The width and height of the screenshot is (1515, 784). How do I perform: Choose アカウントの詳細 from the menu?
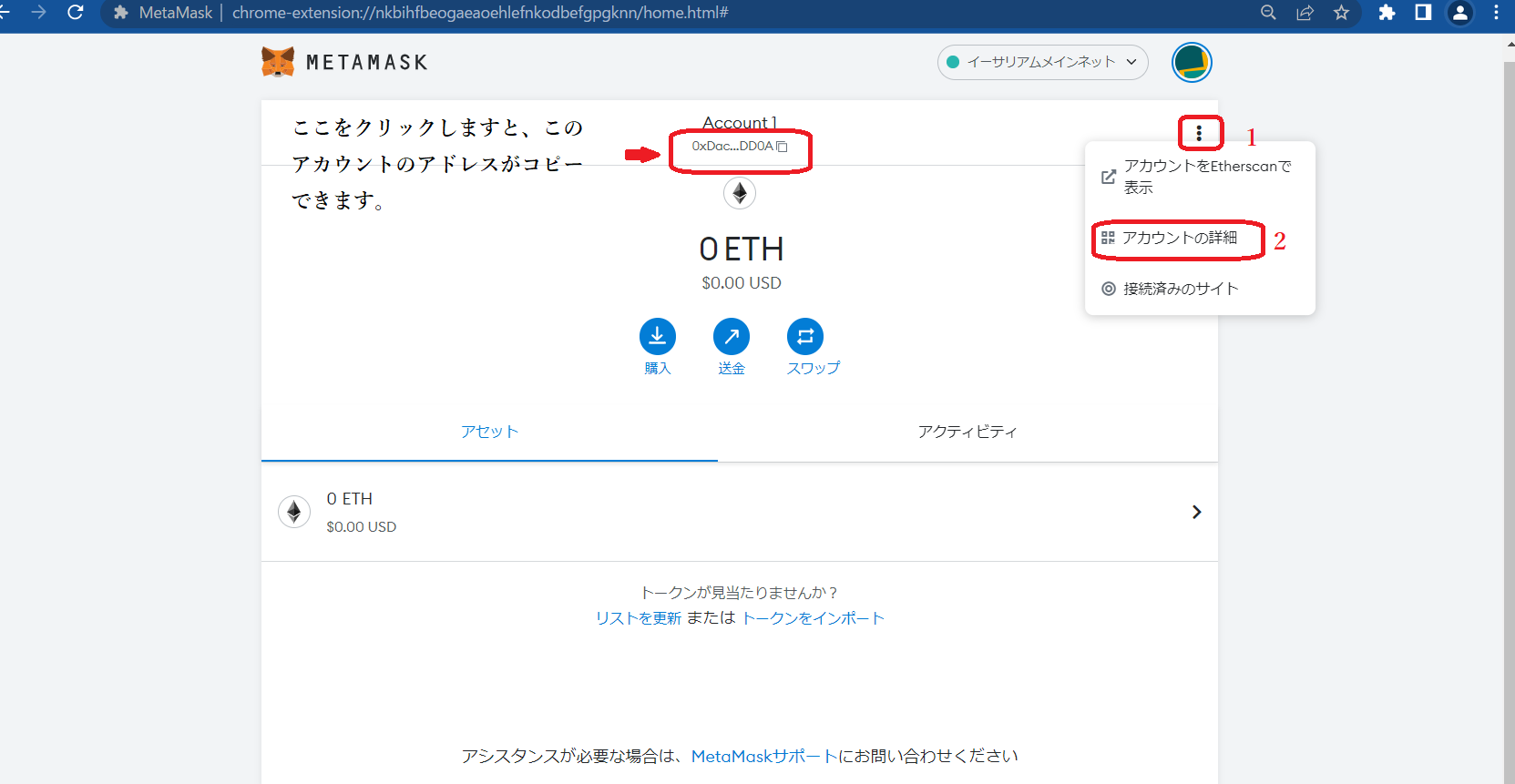click(1179, 238)
